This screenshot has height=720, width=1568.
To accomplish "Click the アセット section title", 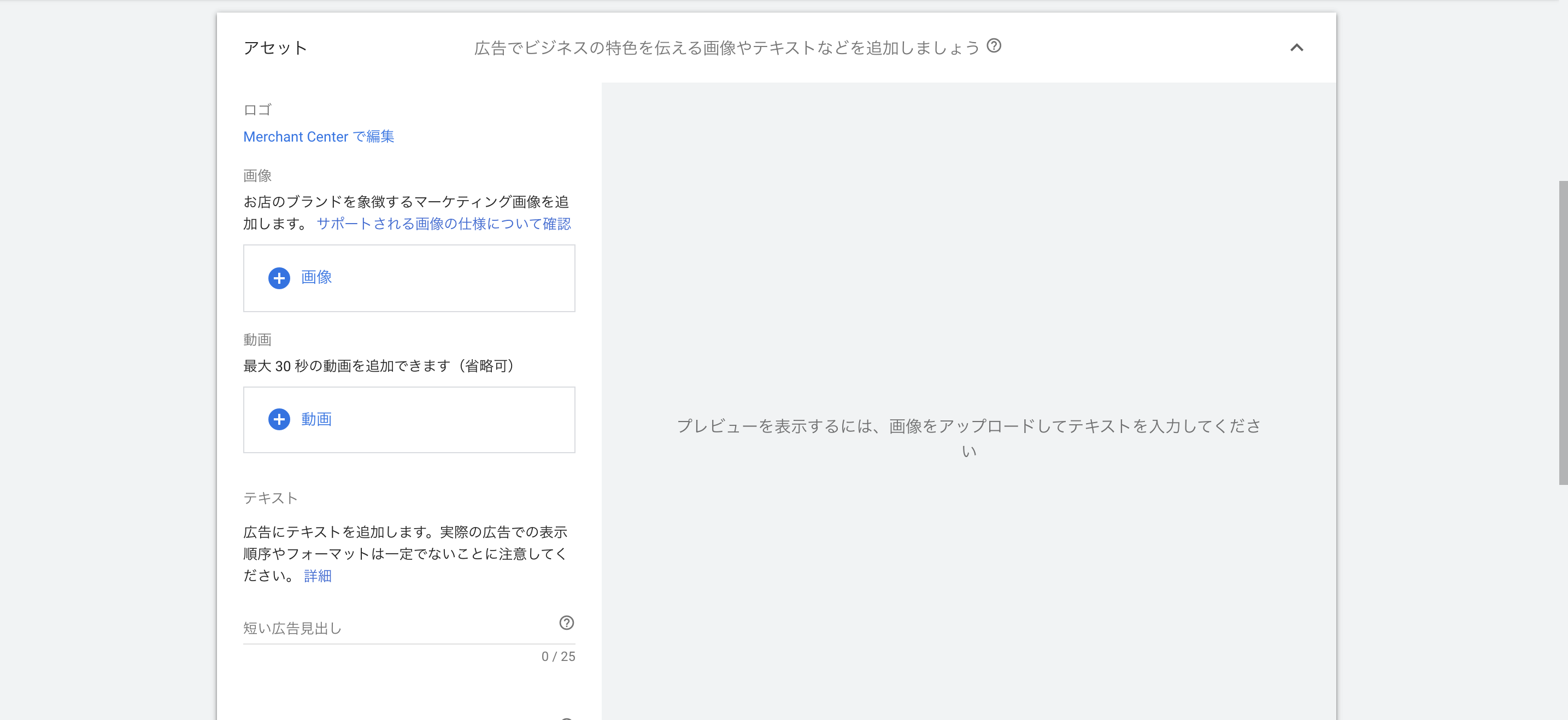I will (274, 48).
